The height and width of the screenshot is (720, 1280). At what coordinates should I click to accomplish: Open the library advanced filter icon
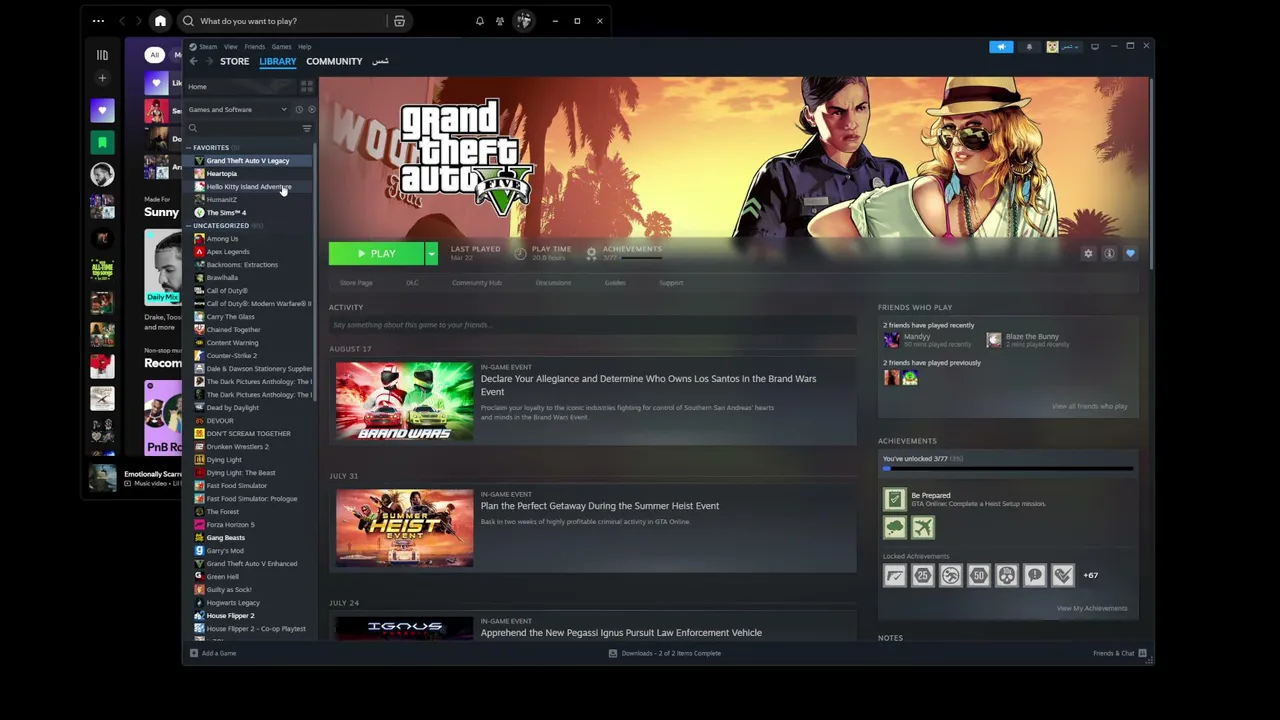coord(307,128)
